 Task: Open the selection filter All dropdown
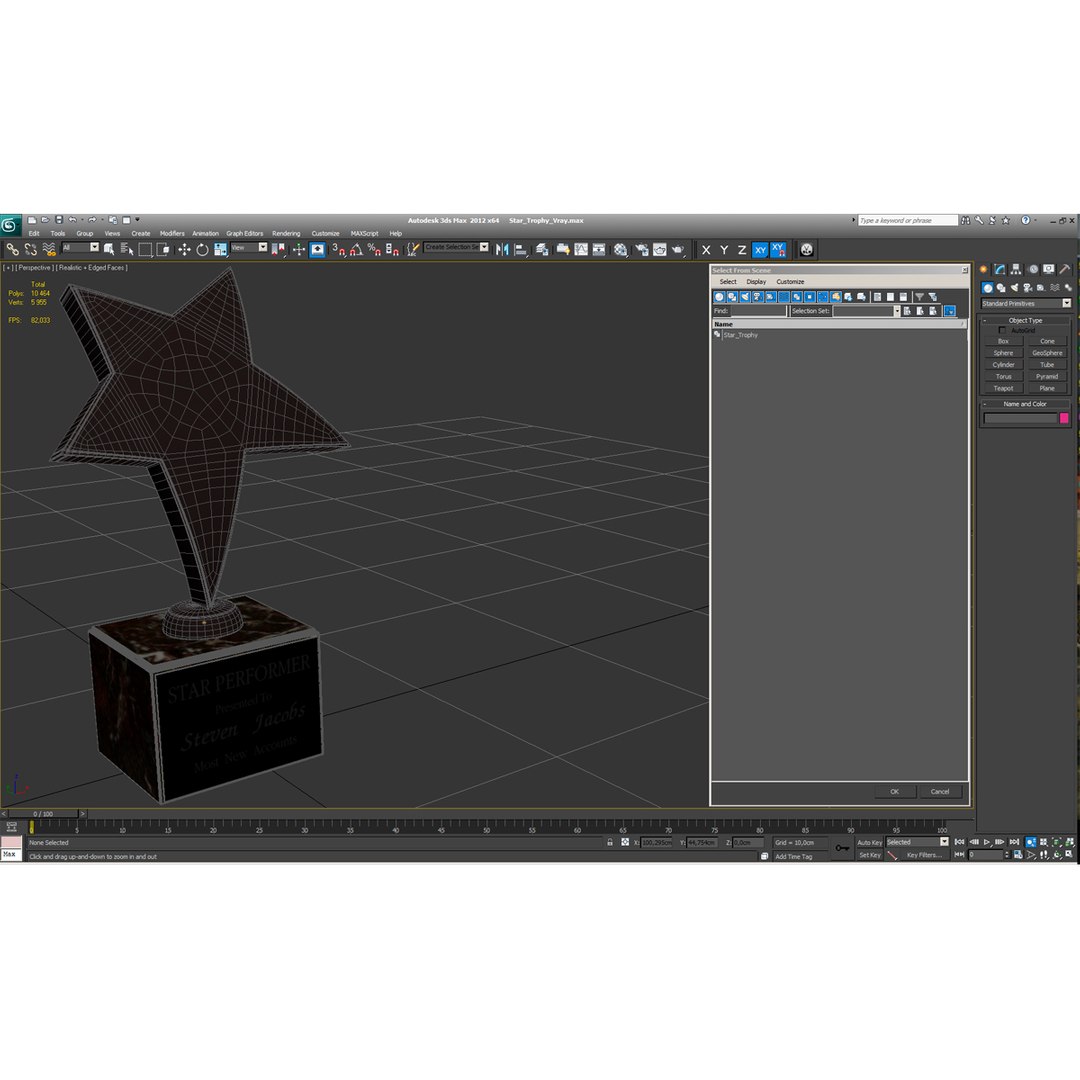[x=81, y=248]
